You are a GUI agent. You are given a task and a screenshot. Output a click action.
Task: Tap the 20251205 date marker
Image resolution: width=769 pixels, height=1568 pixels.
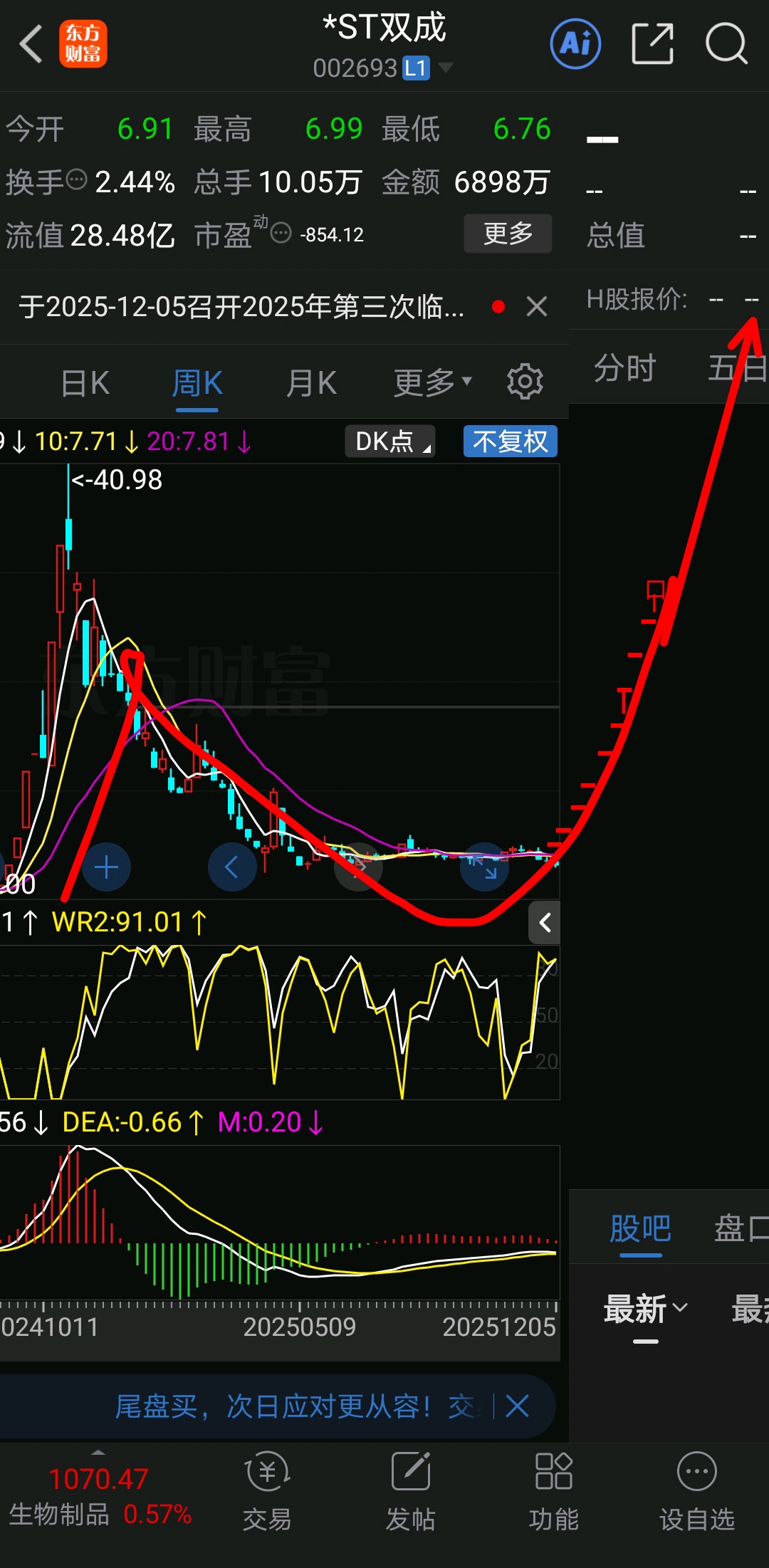click(499, 1327)
